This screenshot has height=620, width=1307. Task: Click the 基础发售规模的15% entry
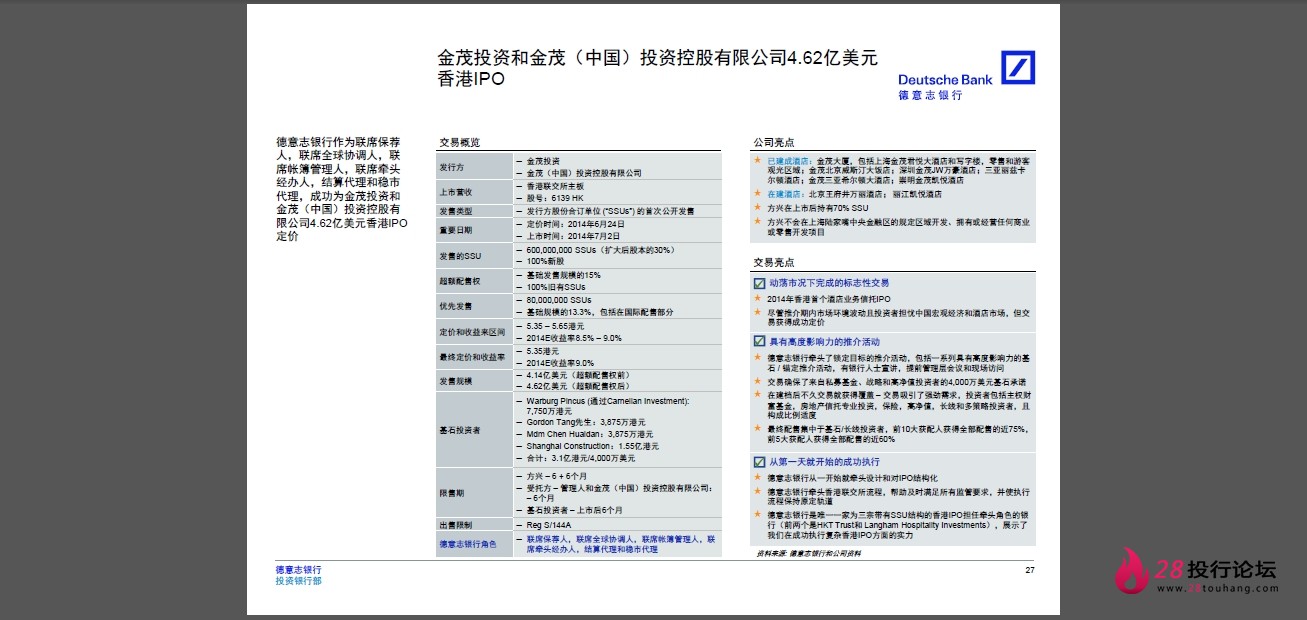(x=564, y=275)
